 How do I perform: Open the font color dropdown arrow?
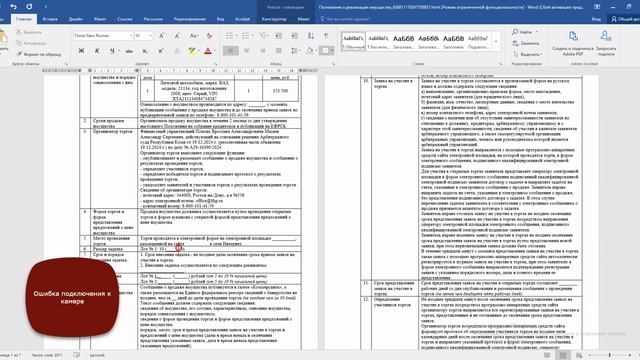tap(215, 51)
